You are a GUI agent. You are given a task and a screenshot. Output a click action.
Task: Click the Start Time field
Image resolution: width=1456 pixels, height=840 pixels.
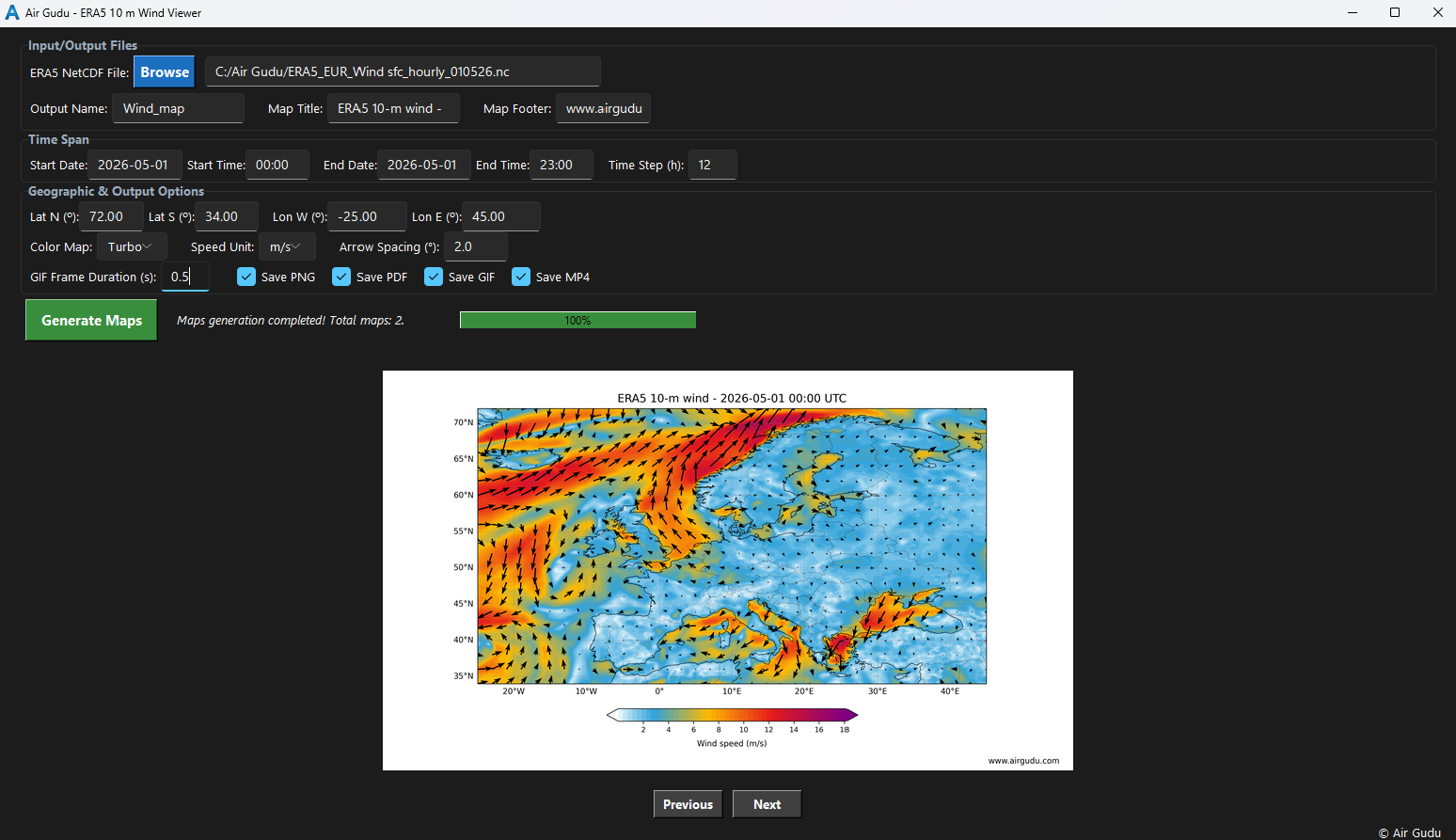click(277, 165)
